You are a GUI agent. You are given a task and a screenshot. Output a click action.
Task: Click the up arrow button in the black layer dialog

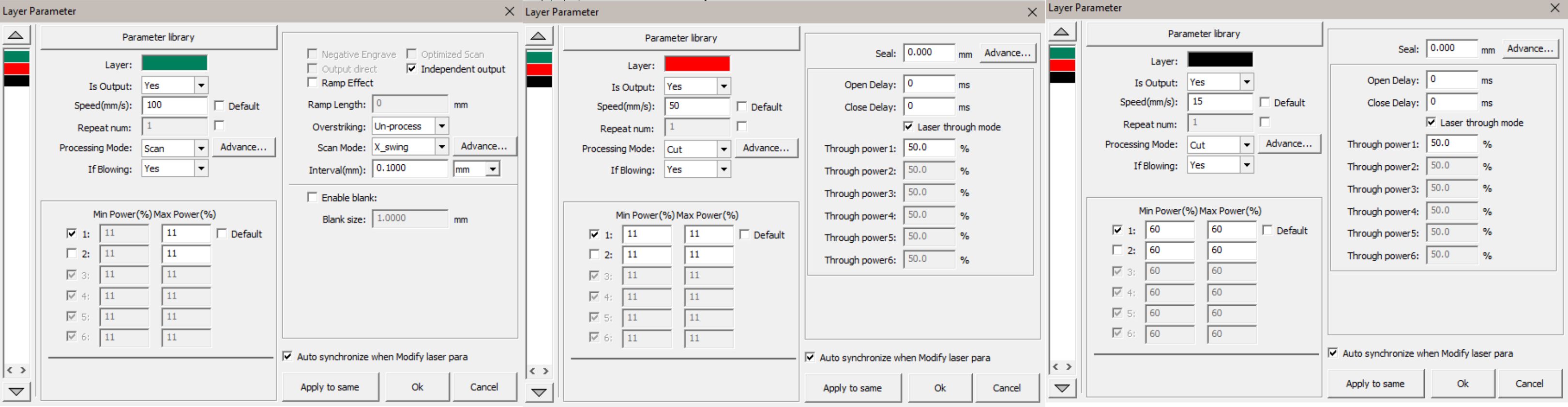point(1061,32)
